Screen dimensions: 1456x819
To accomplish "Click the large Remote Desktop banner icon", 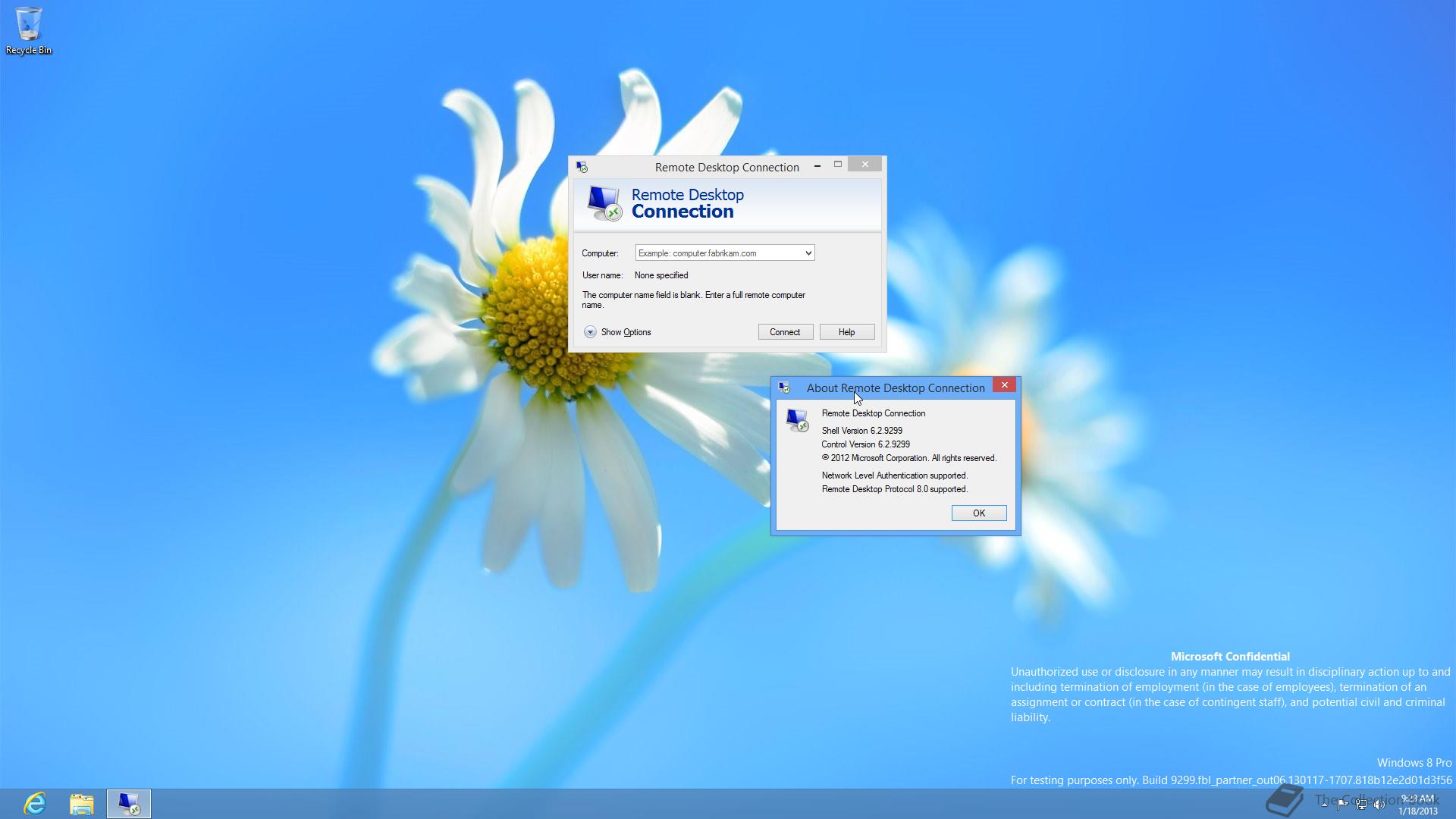I will point(604,203).
